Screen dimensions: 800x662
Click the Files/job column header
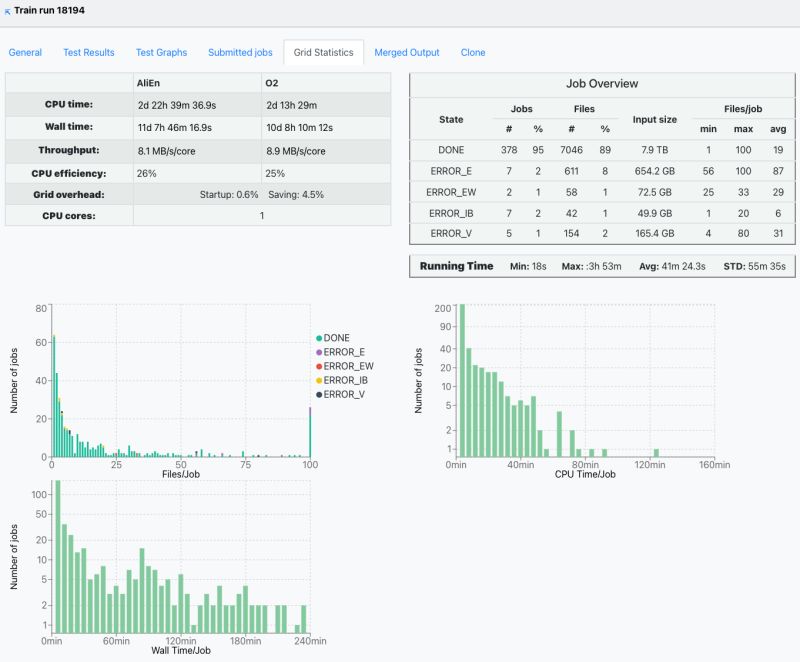tap(743, 109)
